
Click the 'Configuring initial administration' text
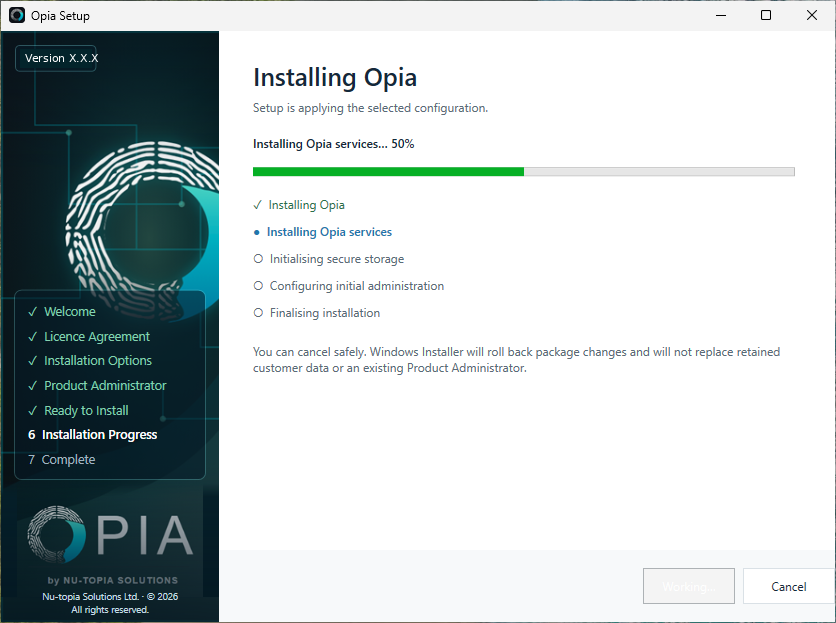[x=357, y=286]
